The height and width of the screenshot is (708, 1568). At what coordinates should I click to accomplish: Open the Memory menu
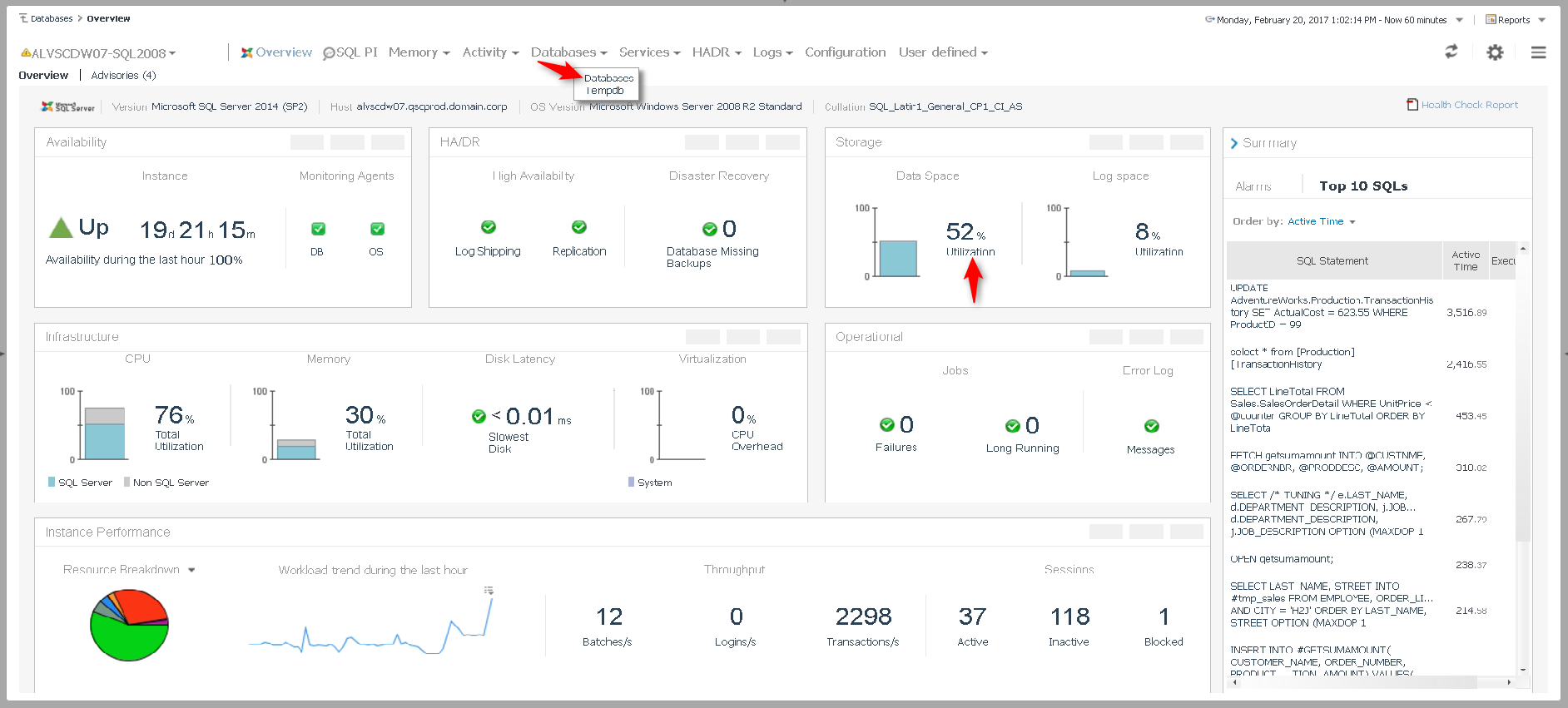[x=419, y=52]
